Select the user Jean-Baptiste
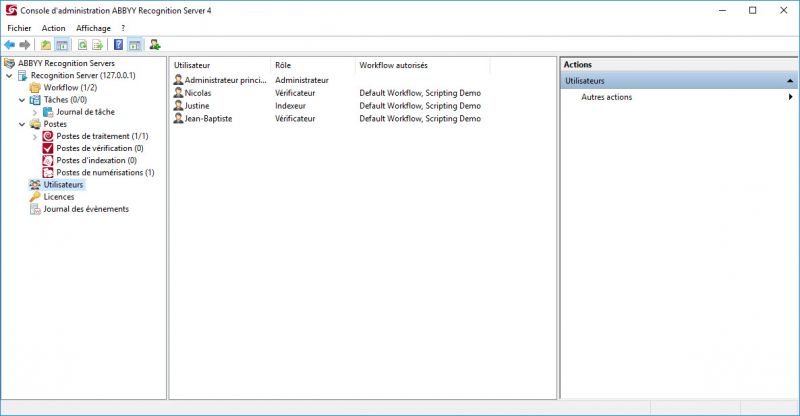Viewport: 800px width, 416px height. [208, 118]
